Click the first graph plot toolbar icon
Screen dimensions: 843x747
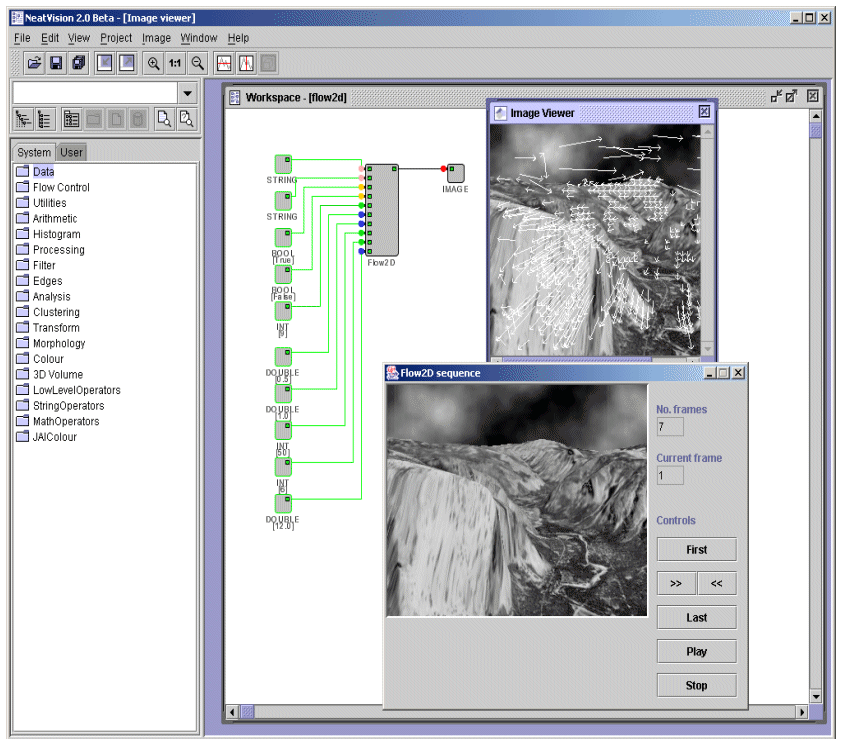click(x=224, y=63)
